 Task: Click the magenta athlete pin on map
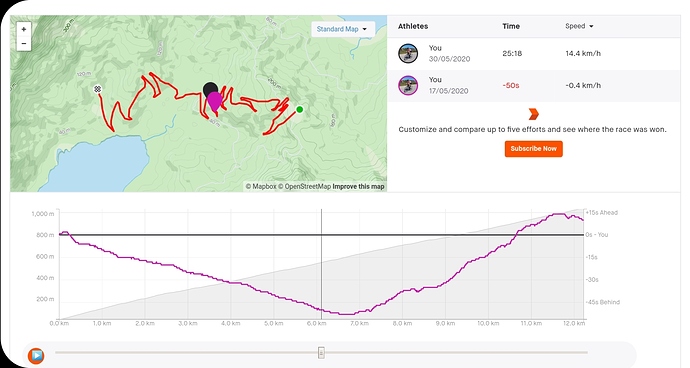pos(214,101)
